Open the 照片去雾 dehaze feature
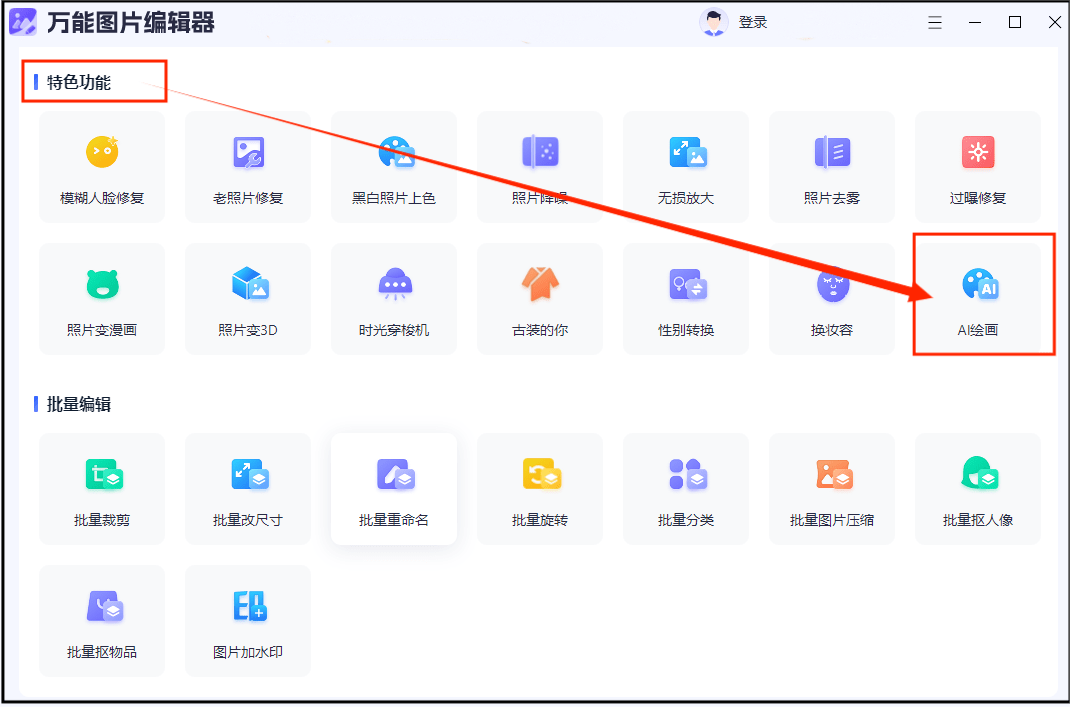The height and width of the screenshot is (707, 1070). coord(832,166)
